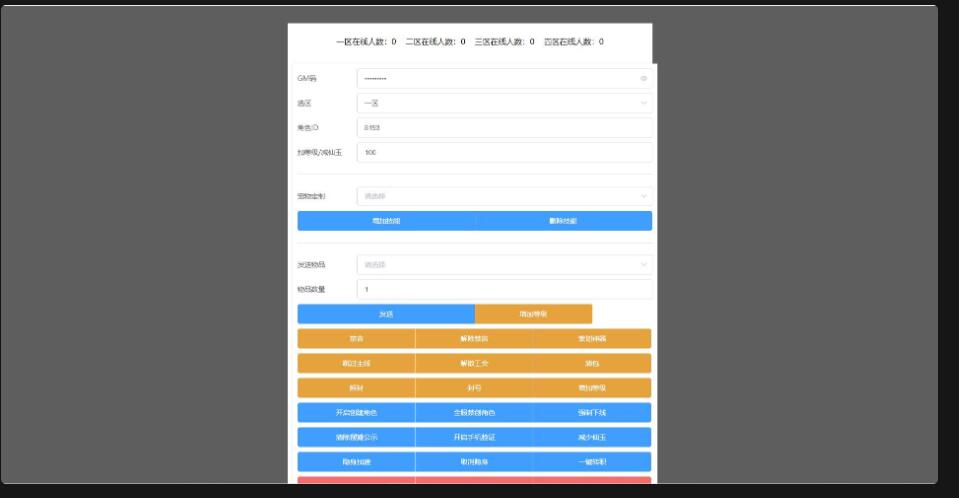Select the orange 解除禁言 button

[x=474, y=339]
